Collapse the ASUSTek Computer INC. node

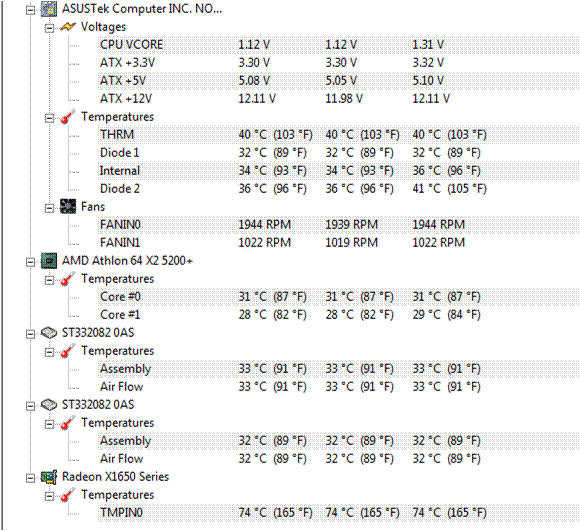point(30,10)
